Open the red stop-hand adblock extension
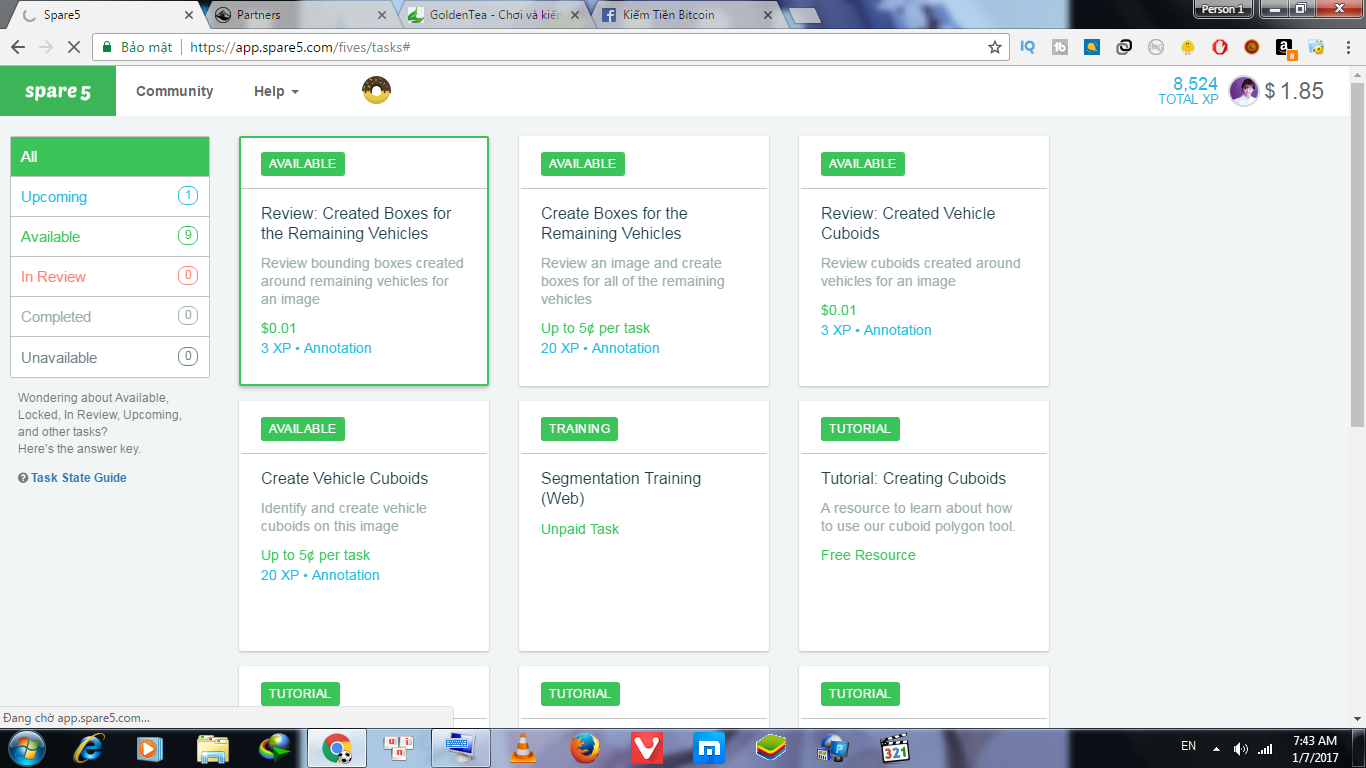1366x768 pixels. pyautogui.click(x=1220, y=47)
